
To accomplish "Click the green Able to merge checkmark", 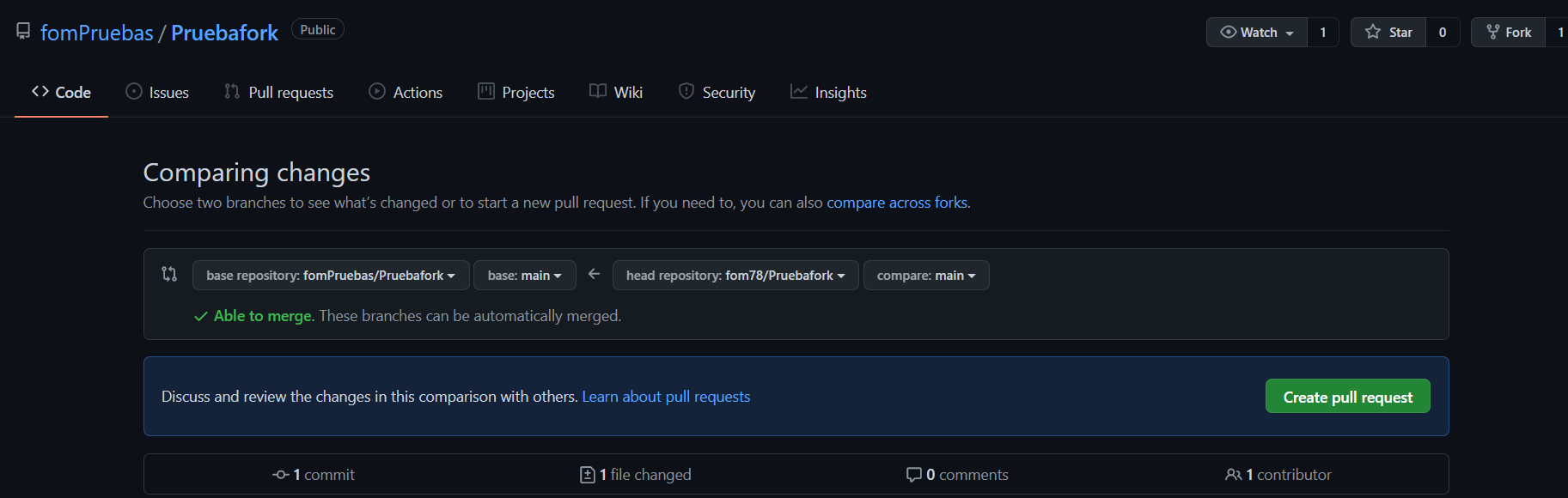I will pos(201,317).
